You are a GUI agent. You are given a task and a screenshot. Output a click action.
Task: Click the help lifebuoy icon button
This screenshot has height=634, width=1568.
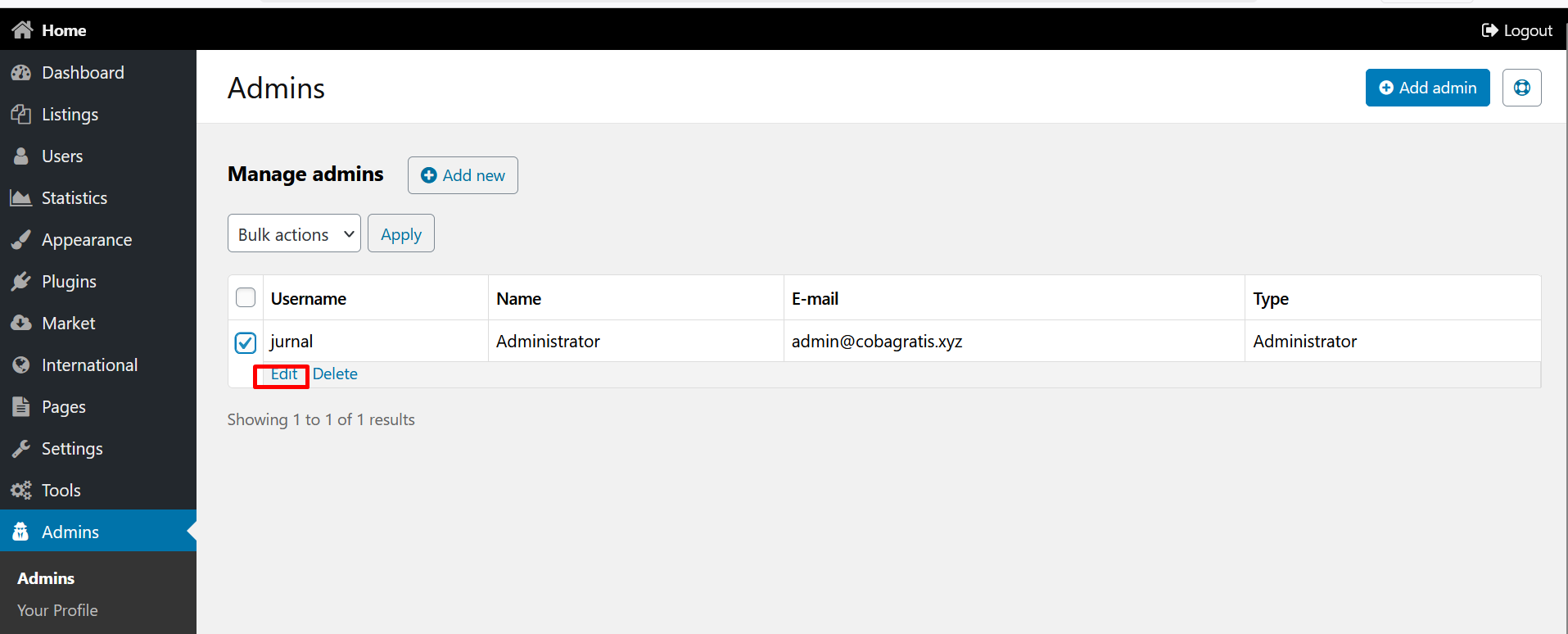pos(1521,88)
